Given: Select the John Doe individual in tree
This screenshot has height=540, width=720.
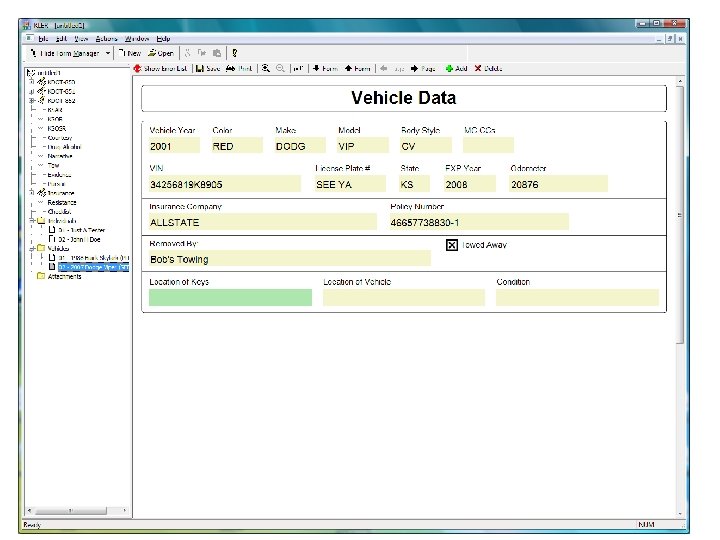Looking at the screenshot, I should (x=79, y=239).
